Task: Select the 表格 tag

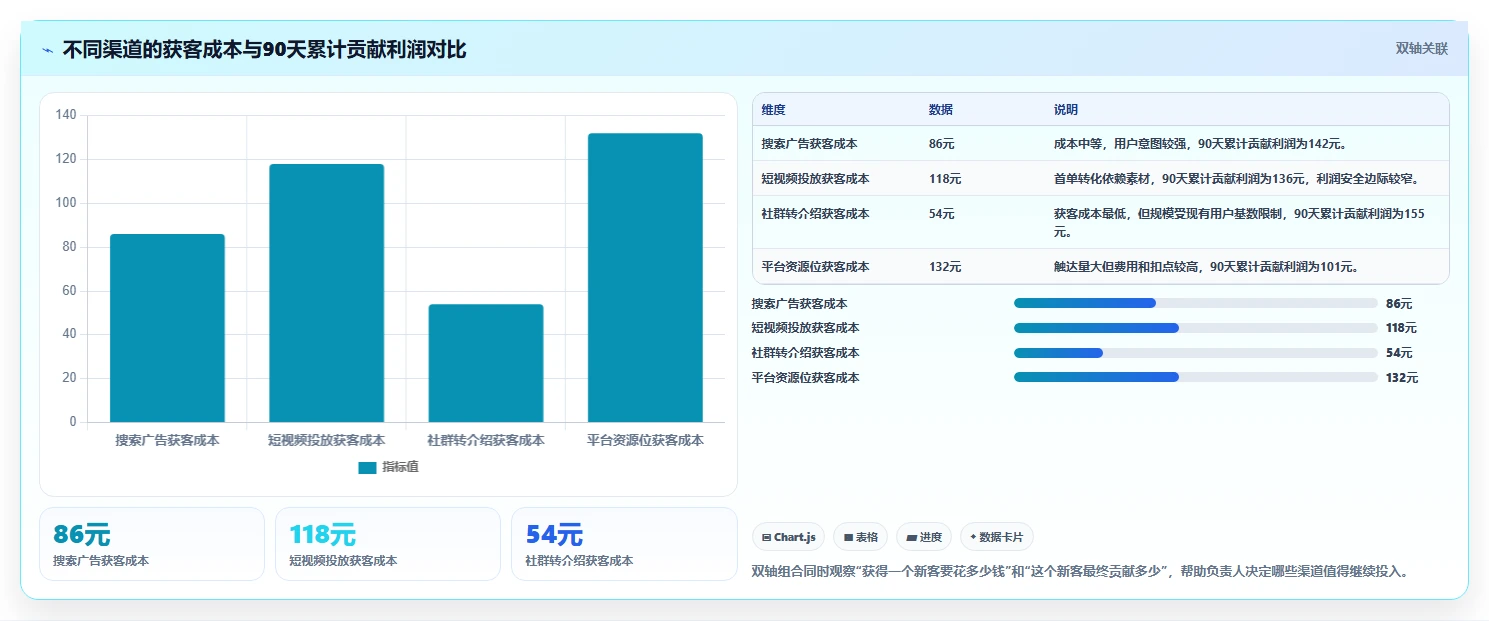Action: (860, 537)
